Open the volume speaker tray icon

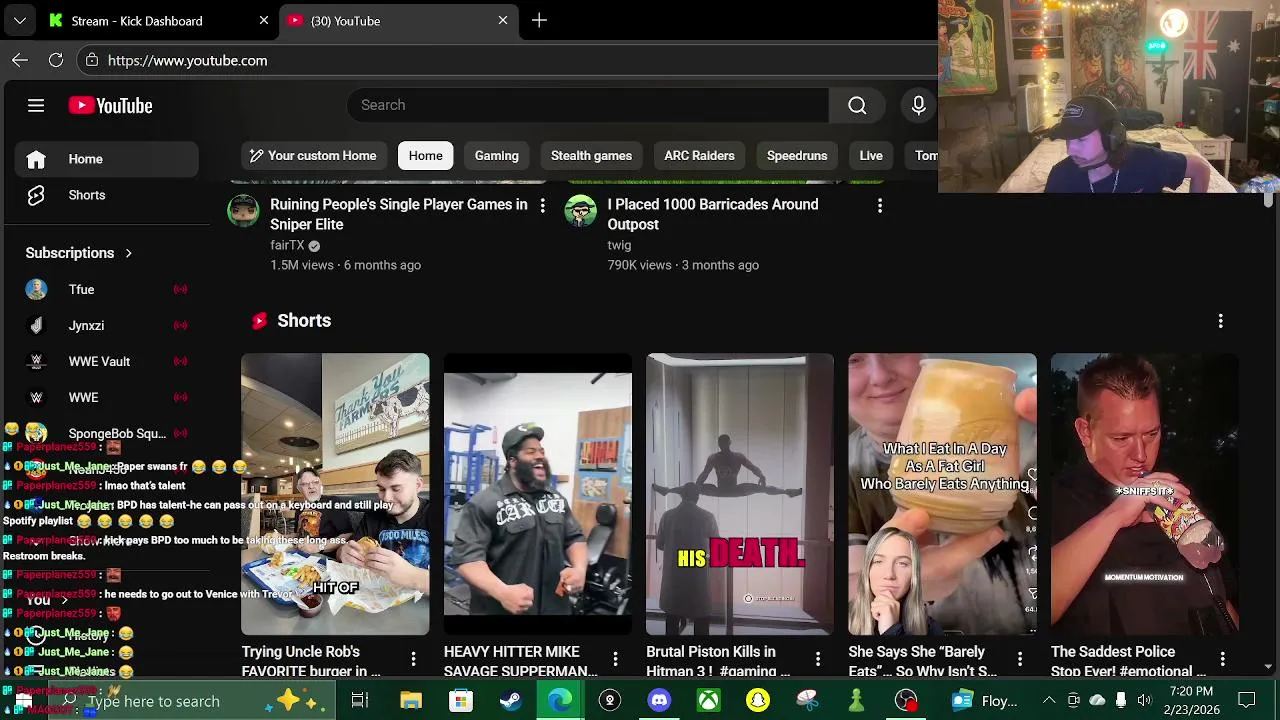tap(1144, 700)
